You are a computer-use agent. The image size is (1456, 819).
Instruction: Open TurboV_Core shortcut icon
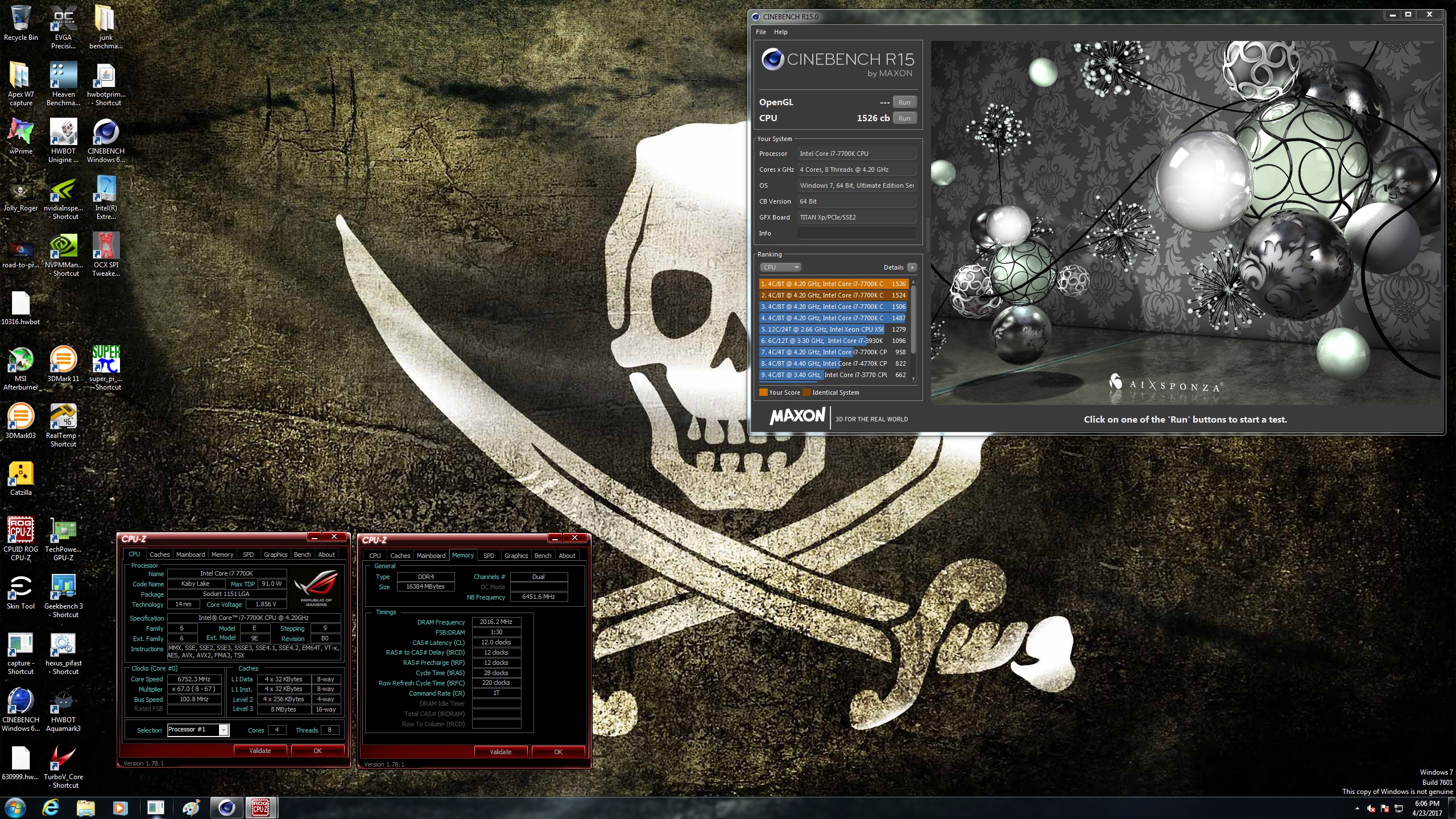point(63,767)
